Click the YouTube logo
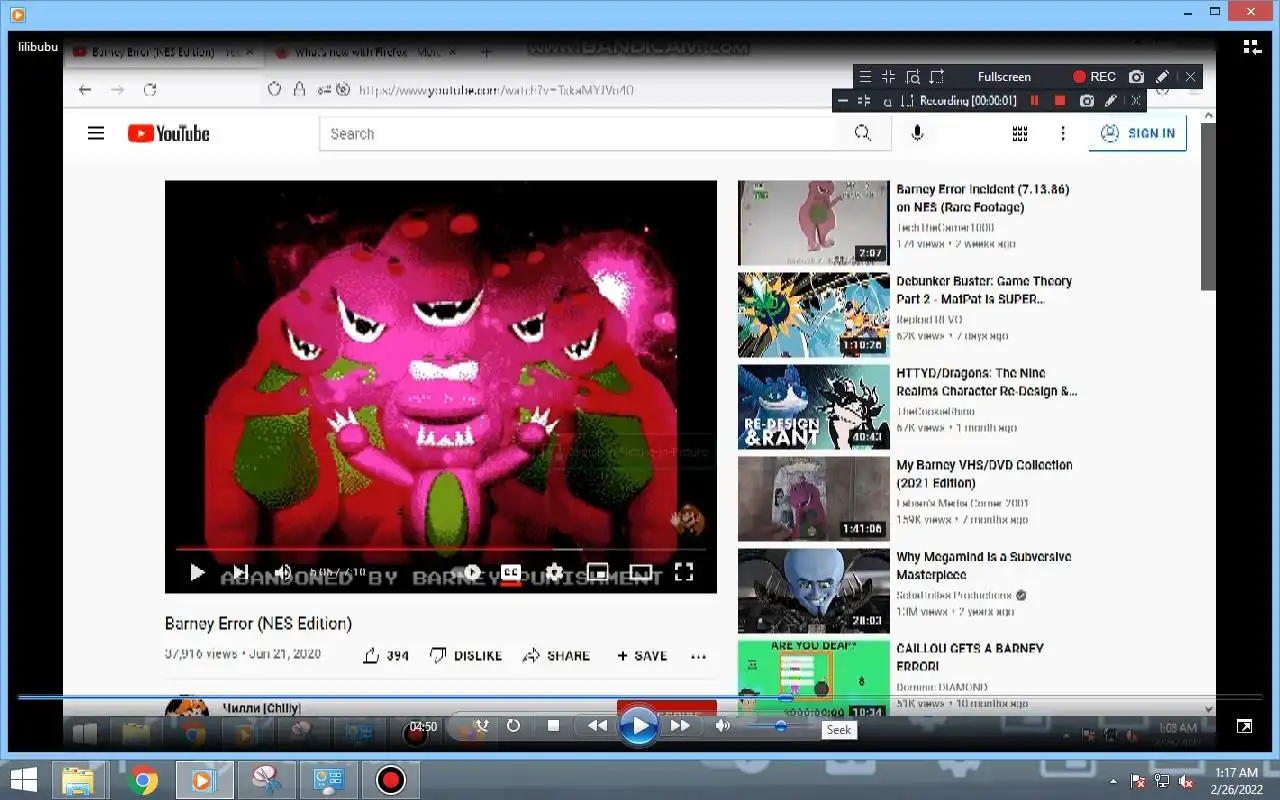The height and width of the screenshot is (800, 1280). click(169, 133)
